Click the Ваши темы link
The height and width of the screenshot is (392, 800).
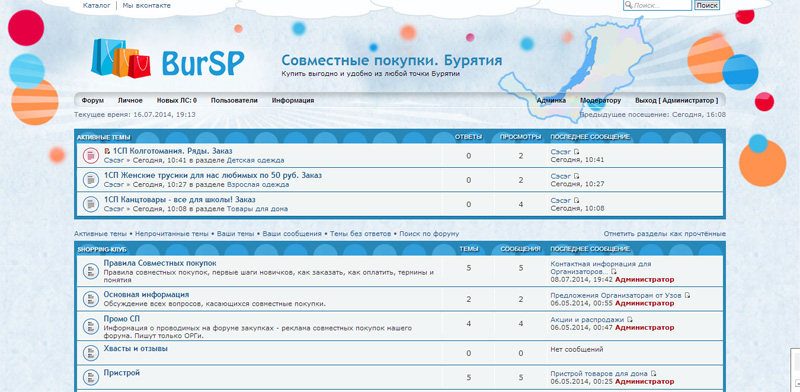pyautogui.click(x=235, y=234)
